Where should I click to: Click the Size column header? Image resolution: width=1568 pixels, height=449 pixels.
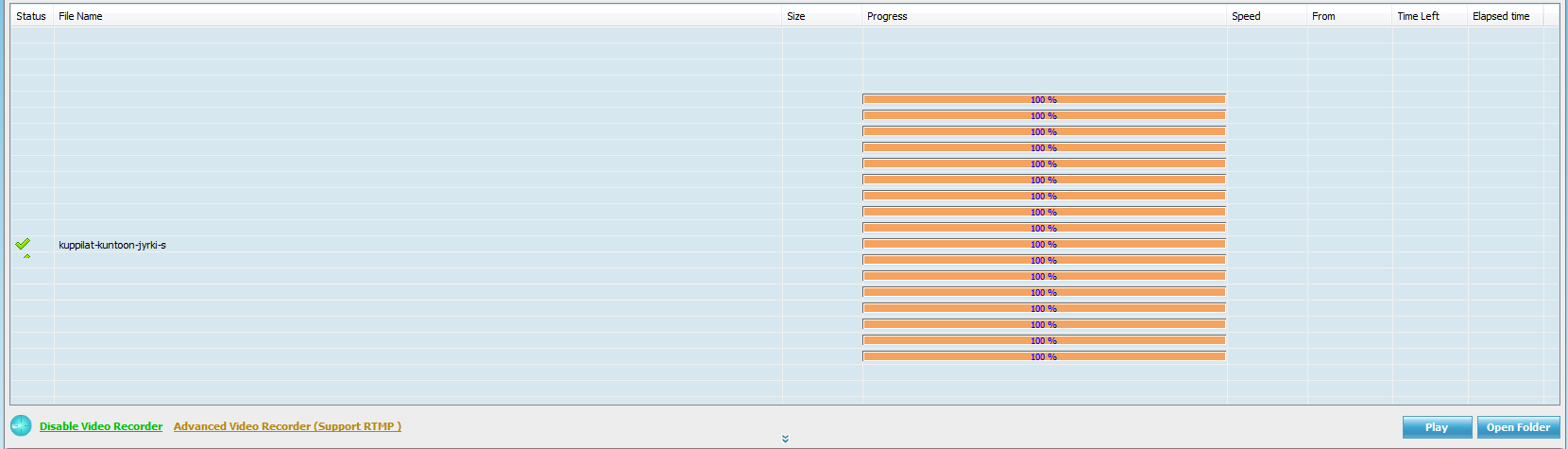[796, 16]
